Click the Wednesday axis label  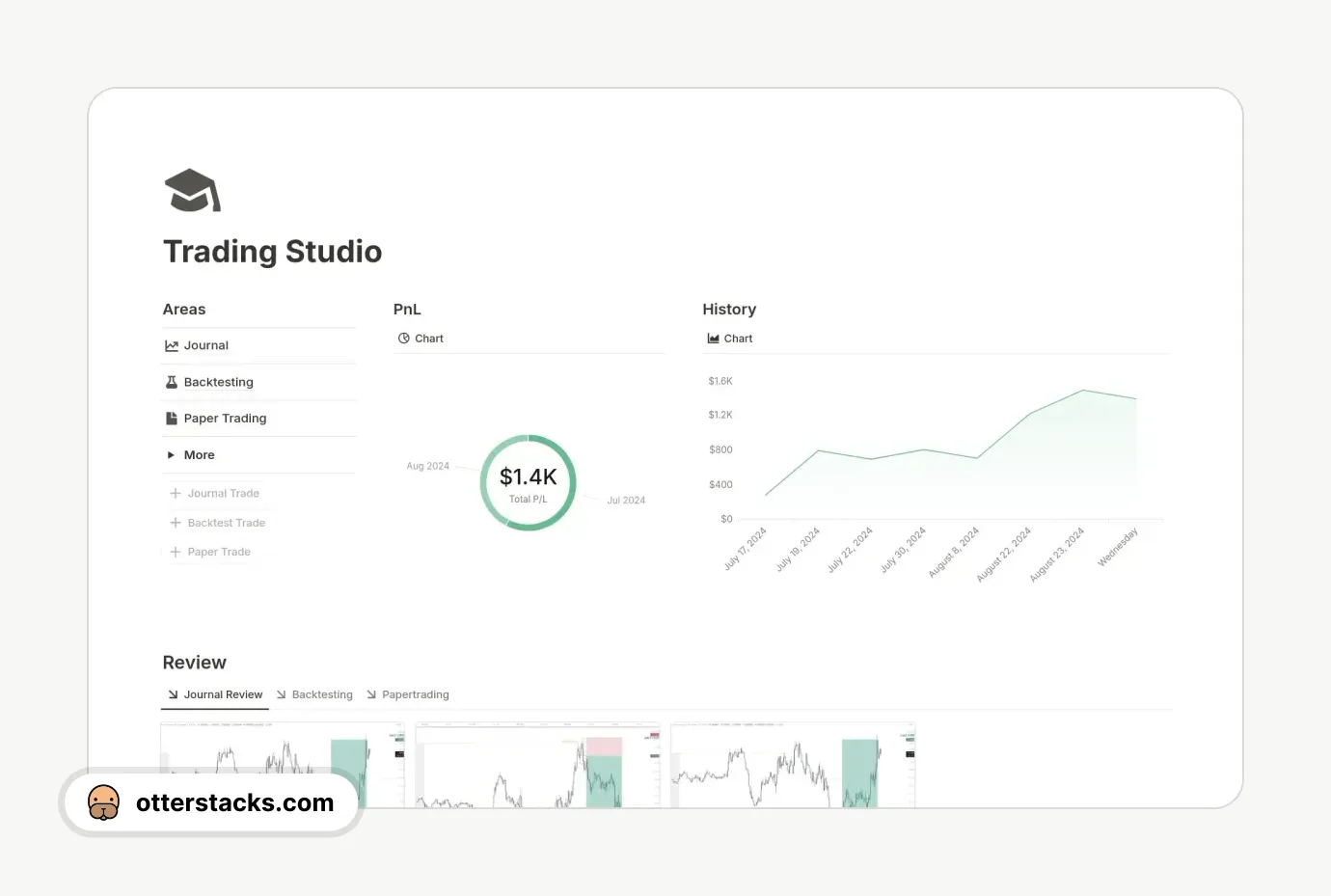(1118, 547)
